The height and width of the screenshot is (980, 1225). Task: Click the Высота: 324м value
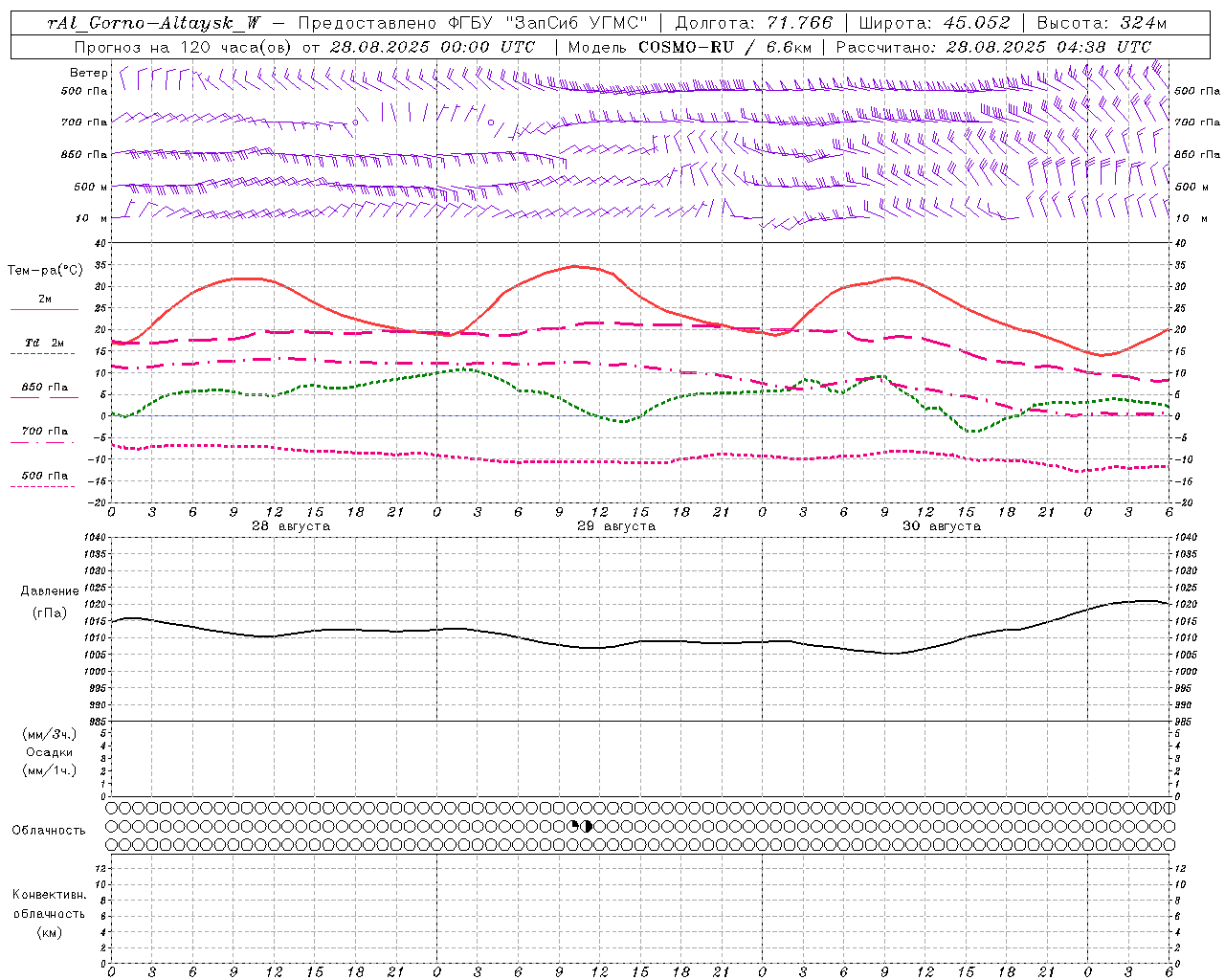[x=1102, y=23]
